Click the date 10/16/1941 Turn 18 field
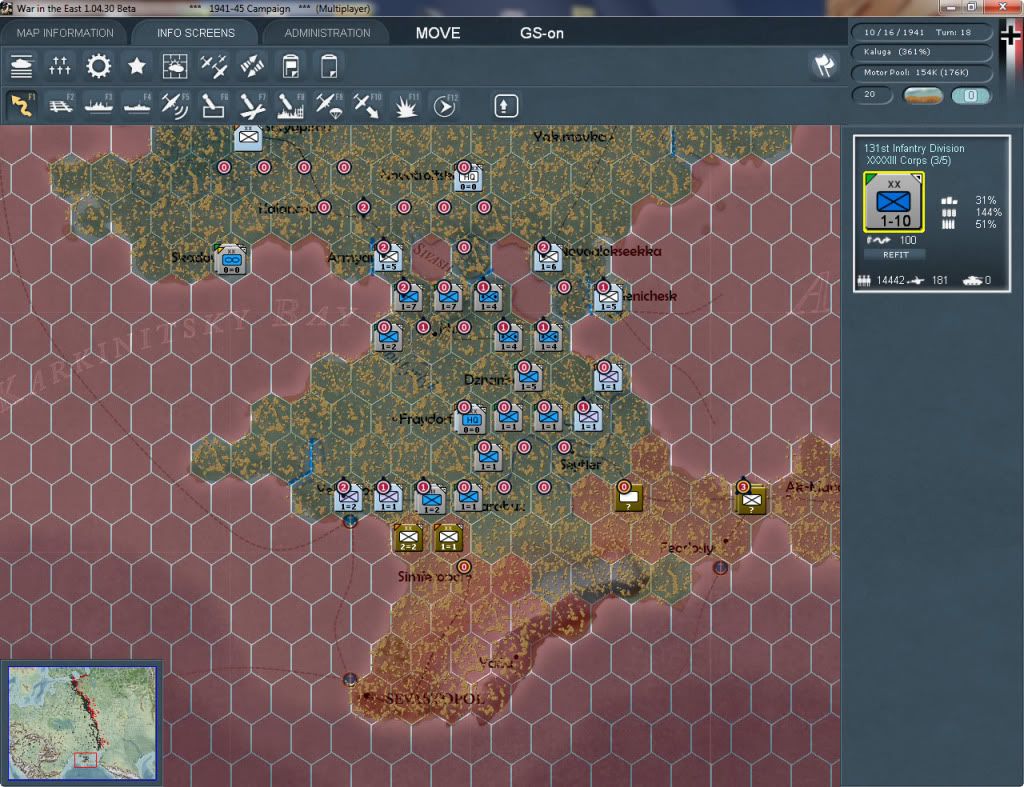Image resolution: width=1024 pixels, height=787 pixels. pyautogui.click(x=921, y=32)
